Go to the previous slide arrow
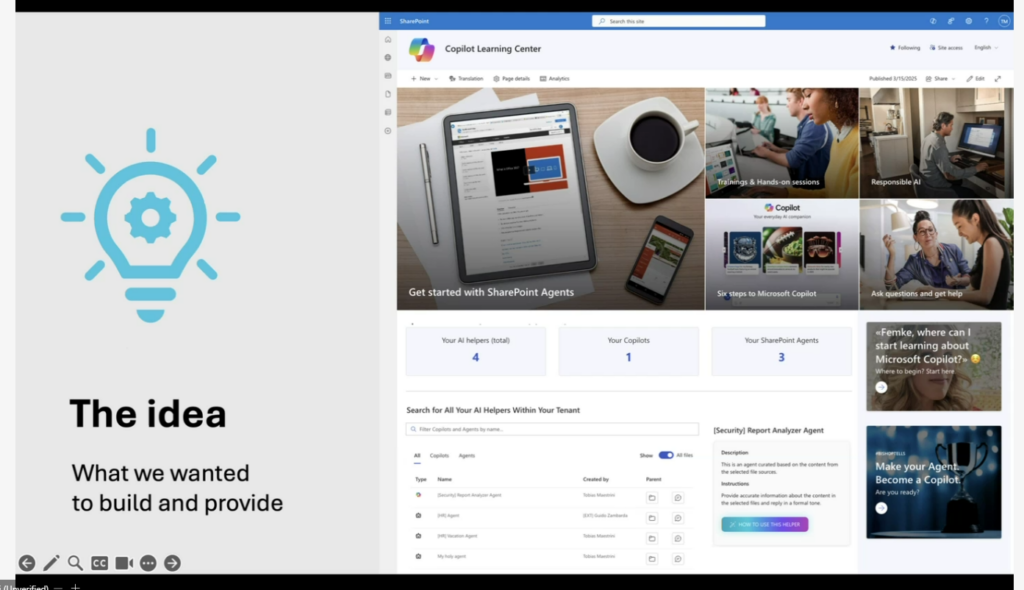The width and height of the screenshot is (1024, 590). coord(27,563)
